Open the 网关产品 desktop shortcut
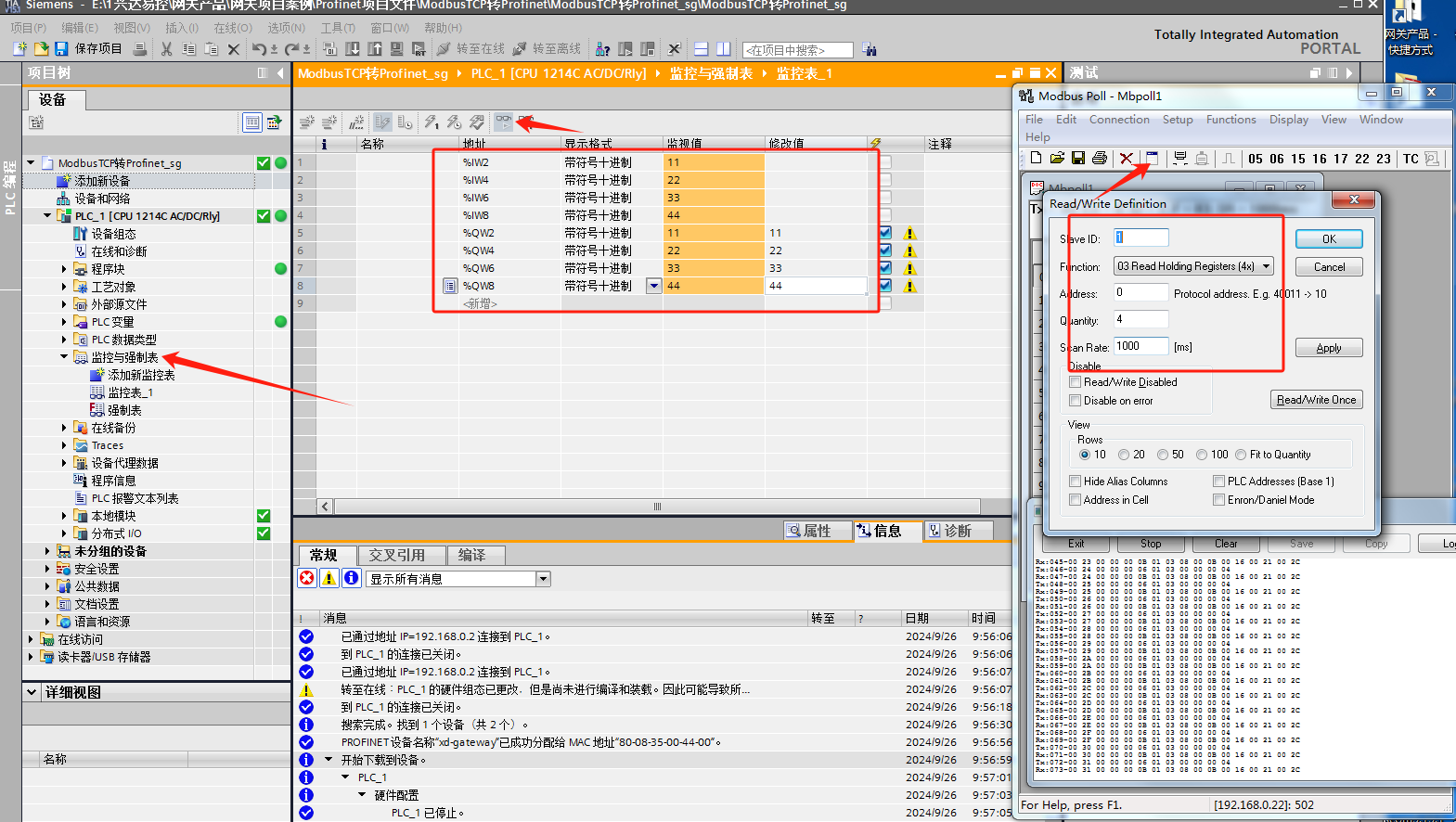This screenshot has width=1456, height=822. point(1410,28)
